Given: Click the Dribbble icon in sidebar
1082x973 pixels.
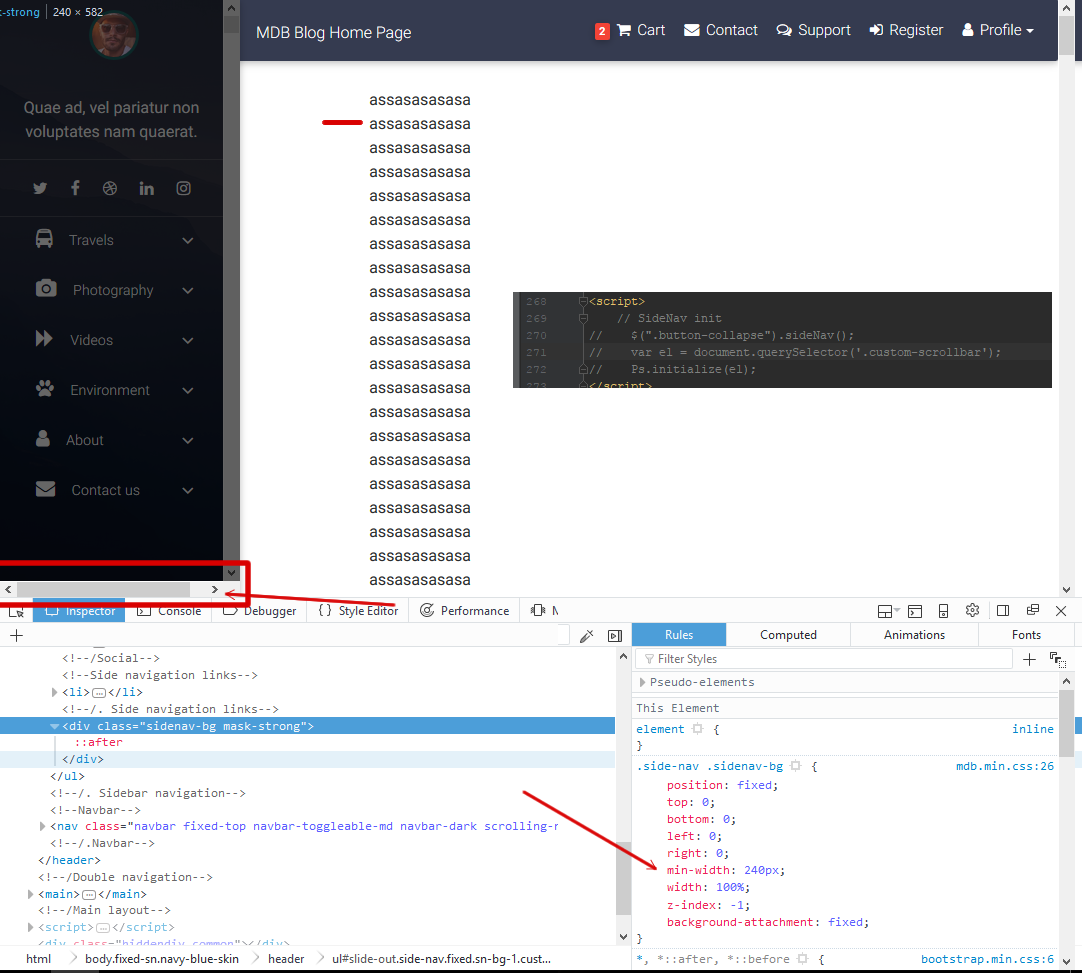Looking at the screenshot, I should click(x=110, y=188).
